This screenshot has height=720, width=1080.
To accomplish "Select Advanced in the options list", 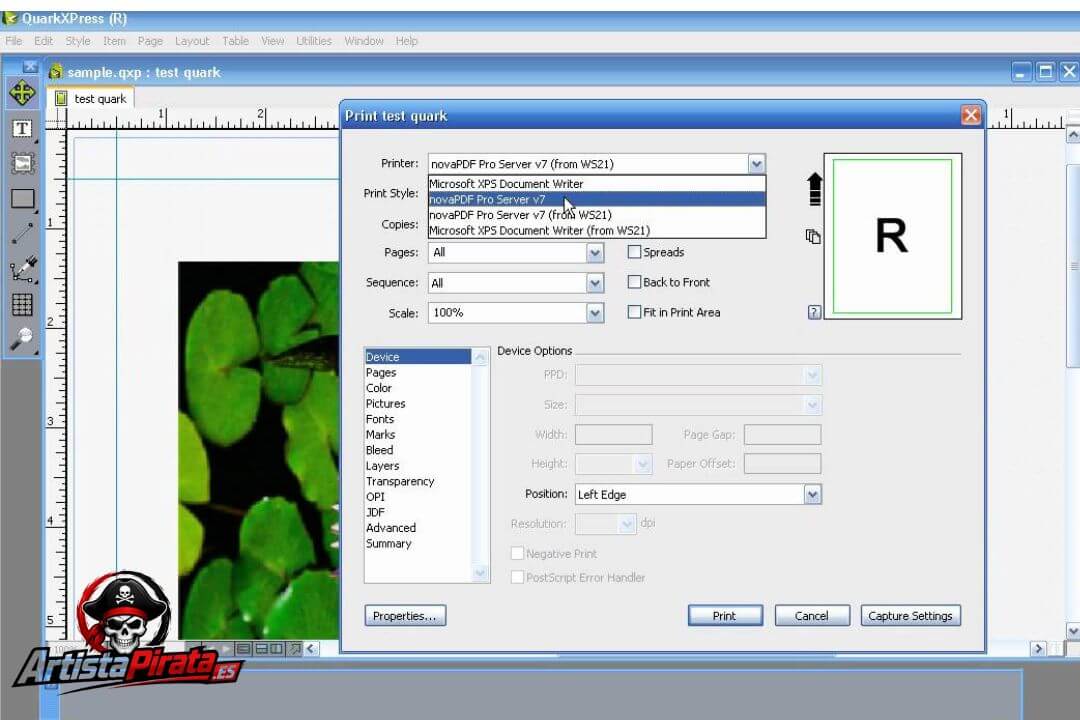I will click(x=417, y=528).
